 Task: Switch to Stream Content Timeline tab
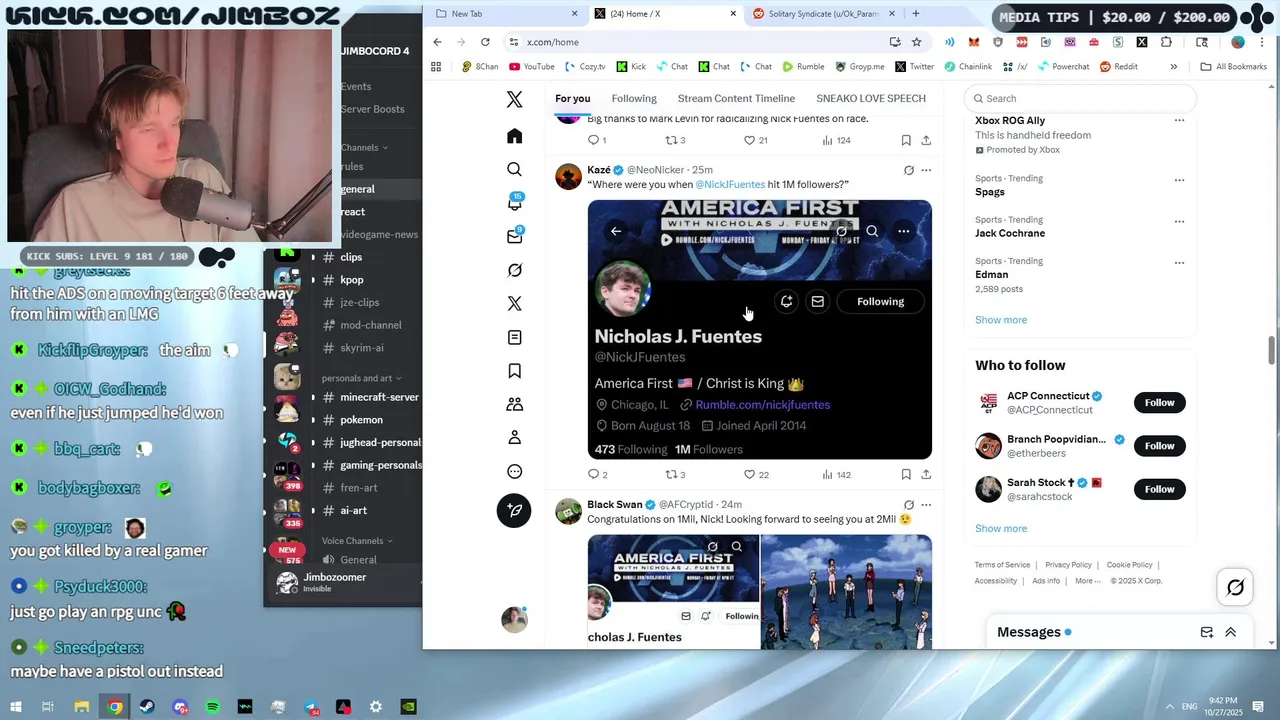[x=736, y=98]
